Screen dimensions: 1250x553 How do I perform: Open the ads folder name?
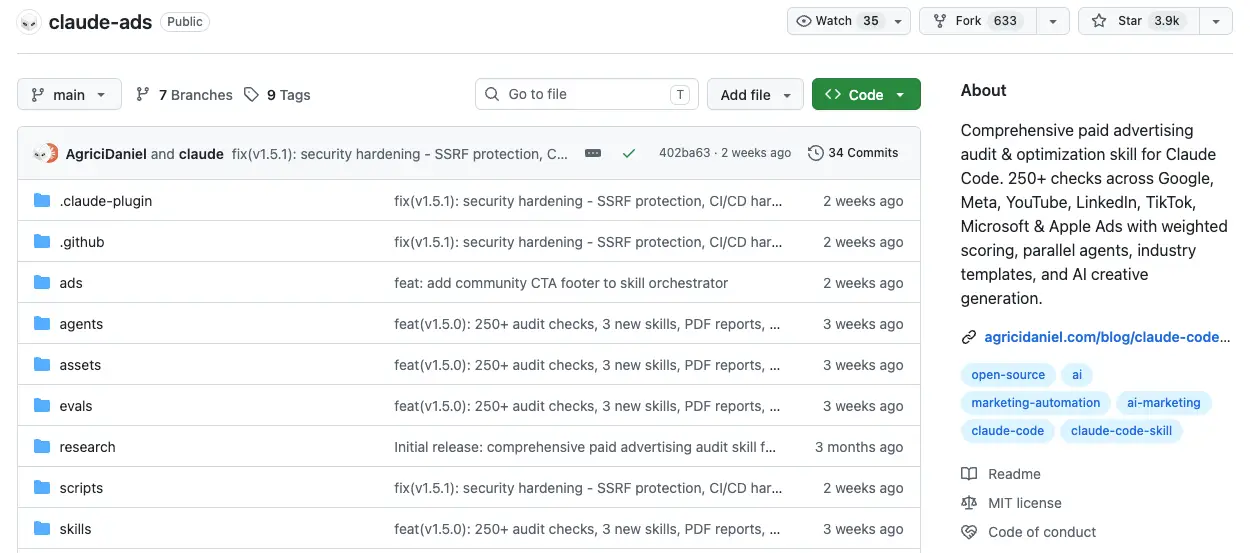coord(71,283)
